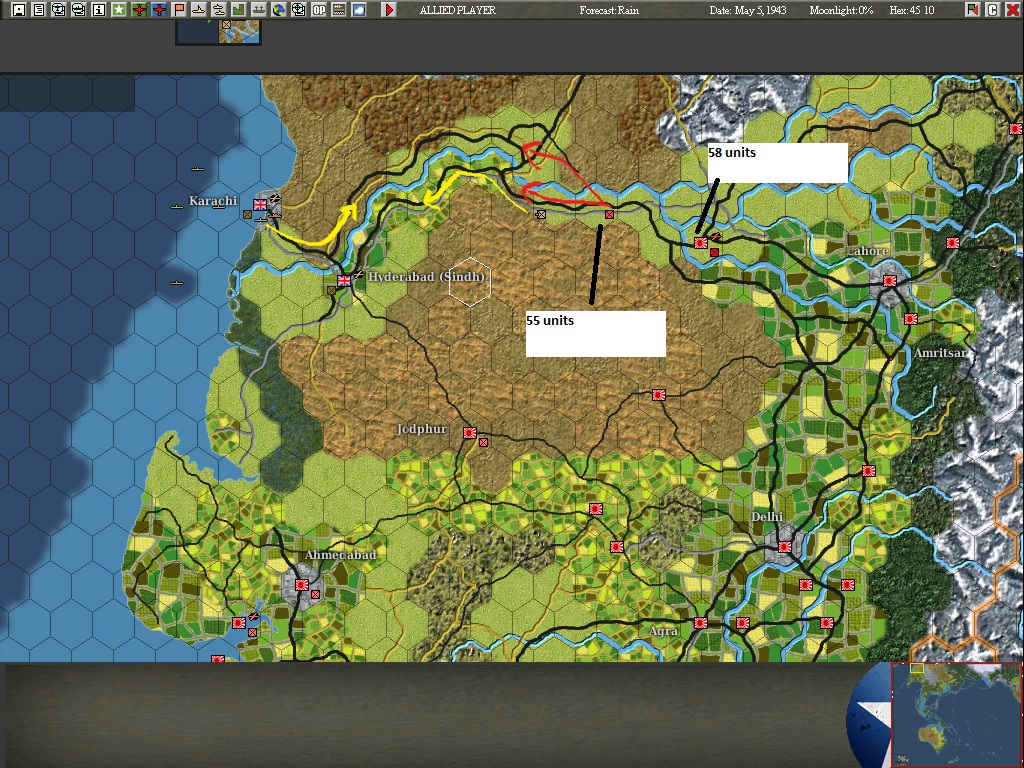Click the world mini-map in bottom right

[x=956, y=714]
